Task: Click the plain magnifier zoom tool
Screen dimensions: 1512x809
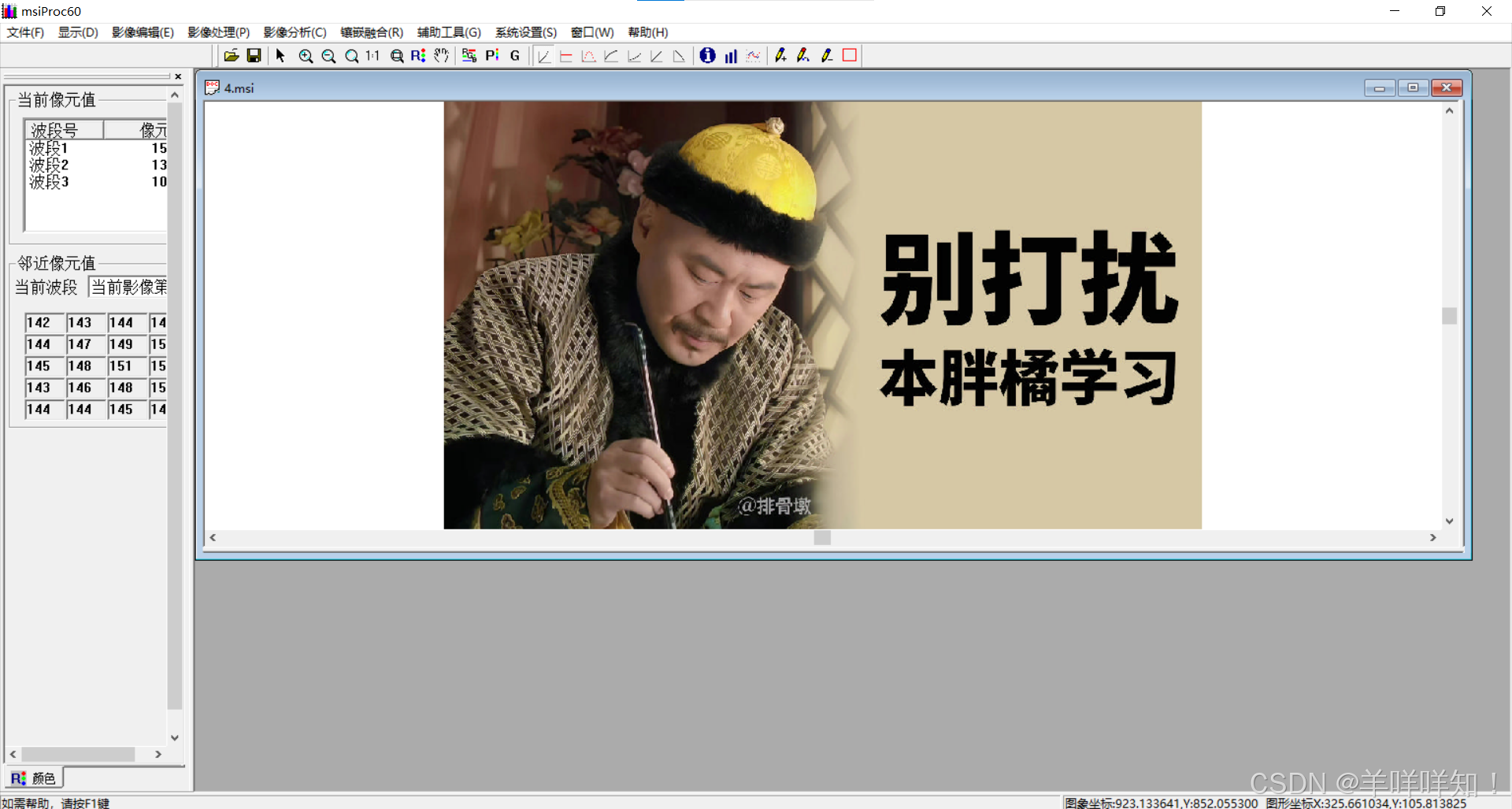Action: 351,56
